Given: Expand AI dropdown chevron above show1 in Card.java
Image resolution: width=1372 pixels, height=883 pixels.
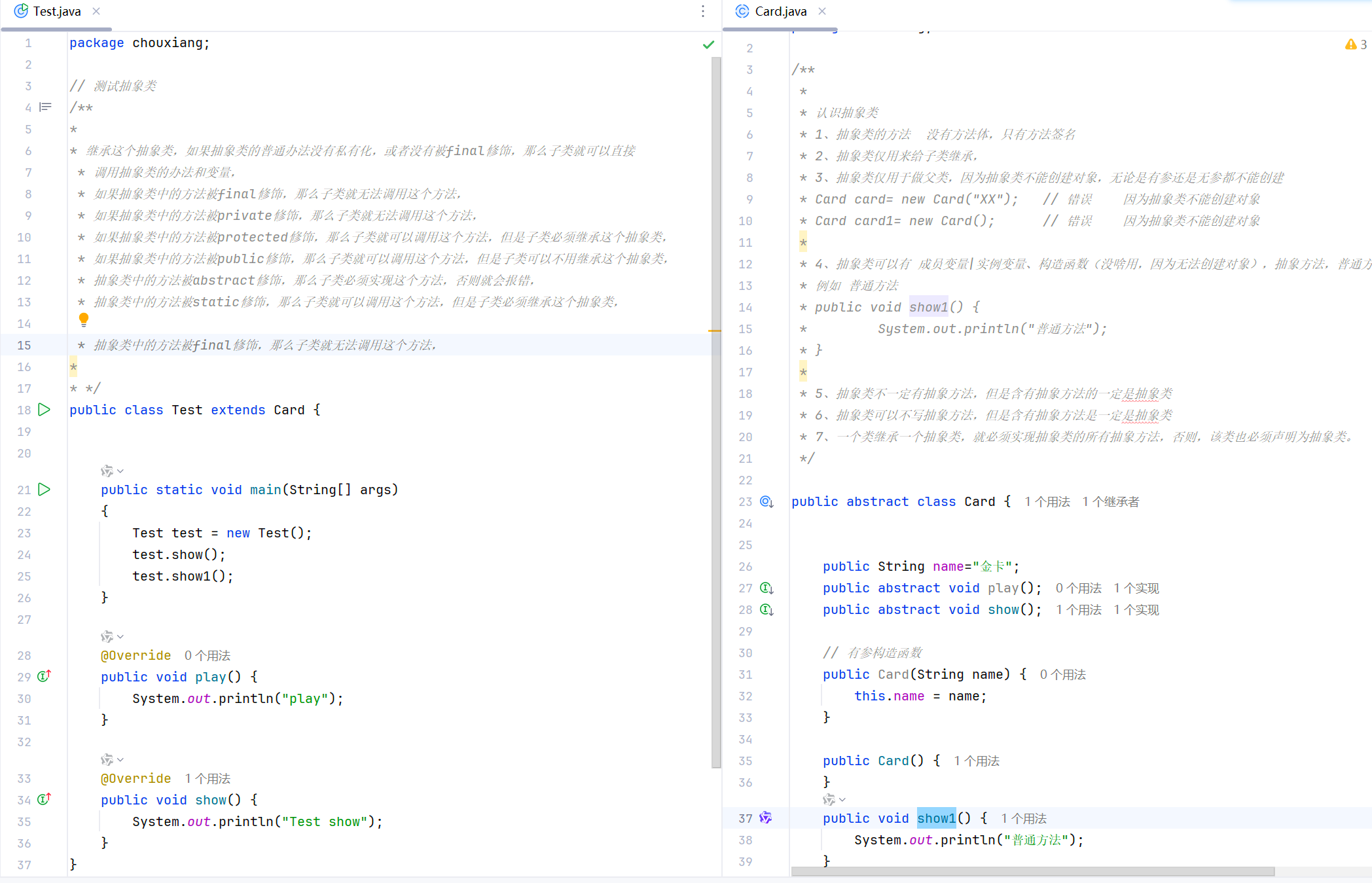Looking at the screenshot, I should click(x=842, y=800).
